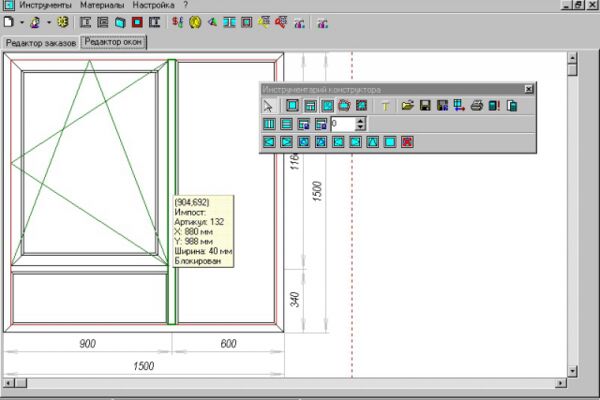Click the vertical 1500 total height label
The width and height of the screenshot is (600, 400).
click(x=317, y=191)
